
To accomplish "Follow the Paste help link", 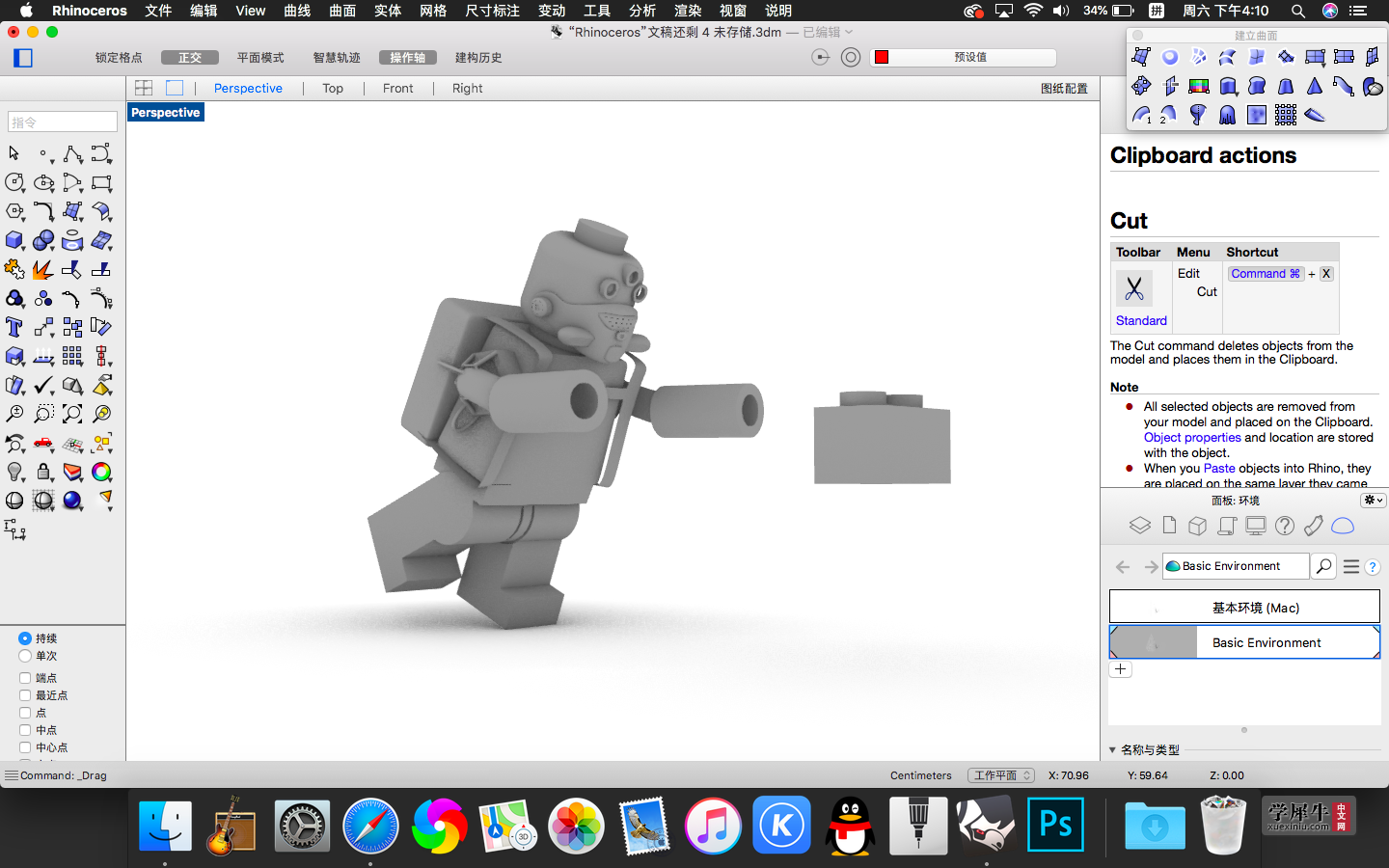I will [1219, 468].
